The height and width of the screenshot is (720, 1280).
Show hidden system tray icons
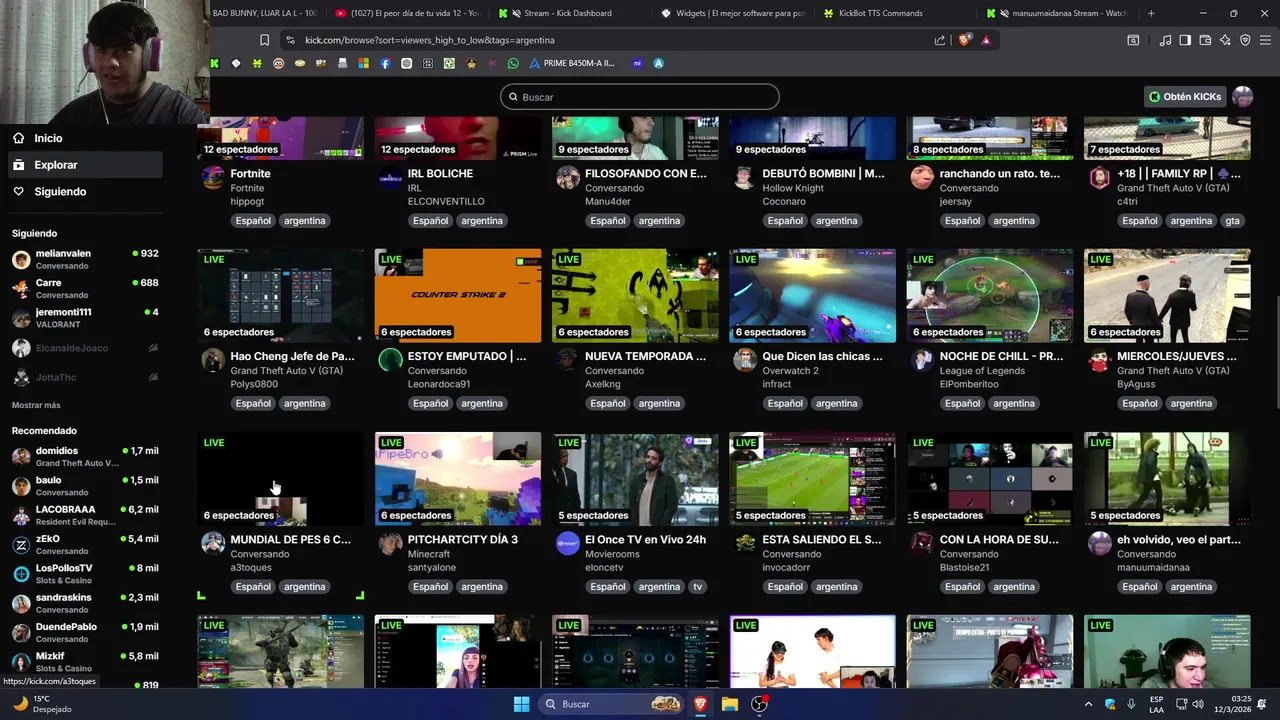(x=1088, y=704)
